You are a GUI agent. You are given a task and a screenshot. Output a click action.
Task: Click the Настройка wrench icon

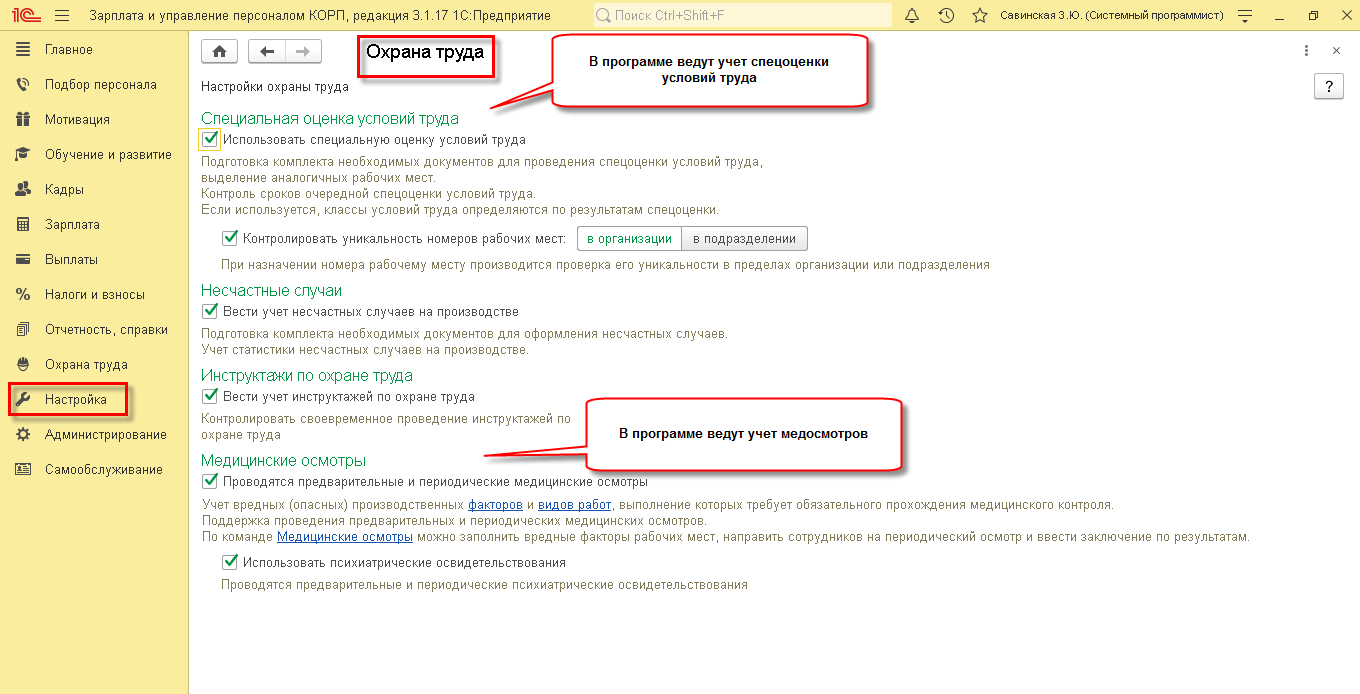click(24, 400)
